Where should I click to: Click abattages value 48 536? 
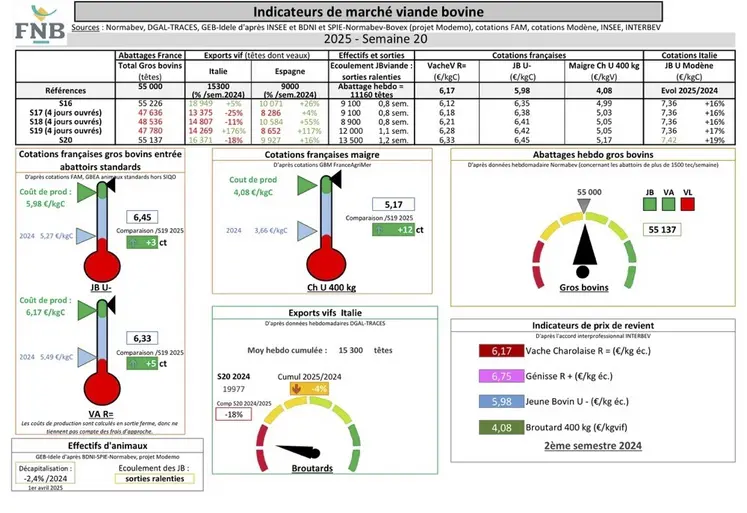point(150,122)
